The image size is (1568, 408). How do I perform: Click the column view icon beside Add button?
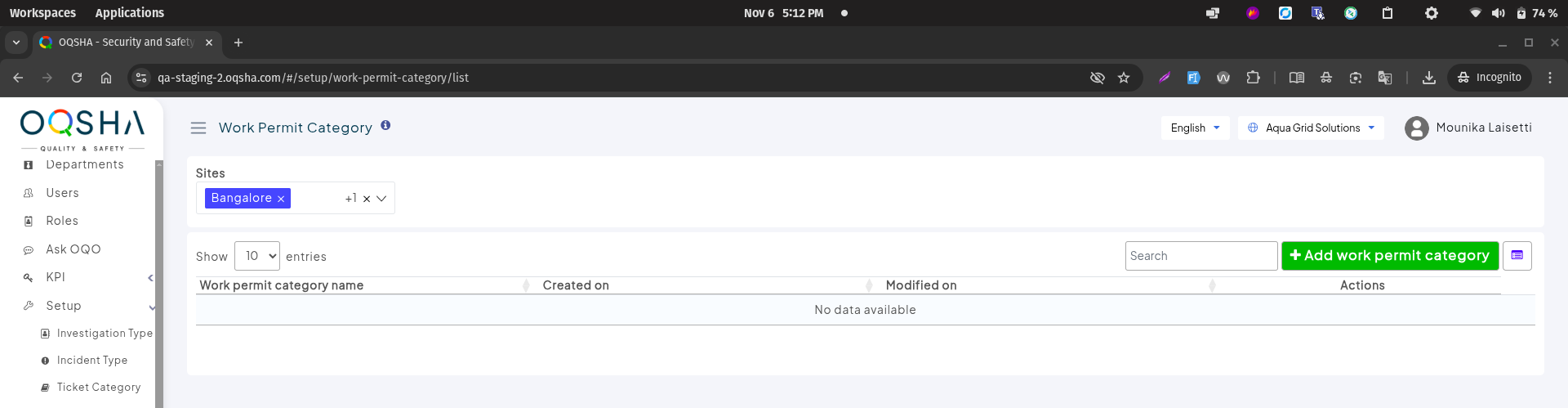pos(1517,256)
